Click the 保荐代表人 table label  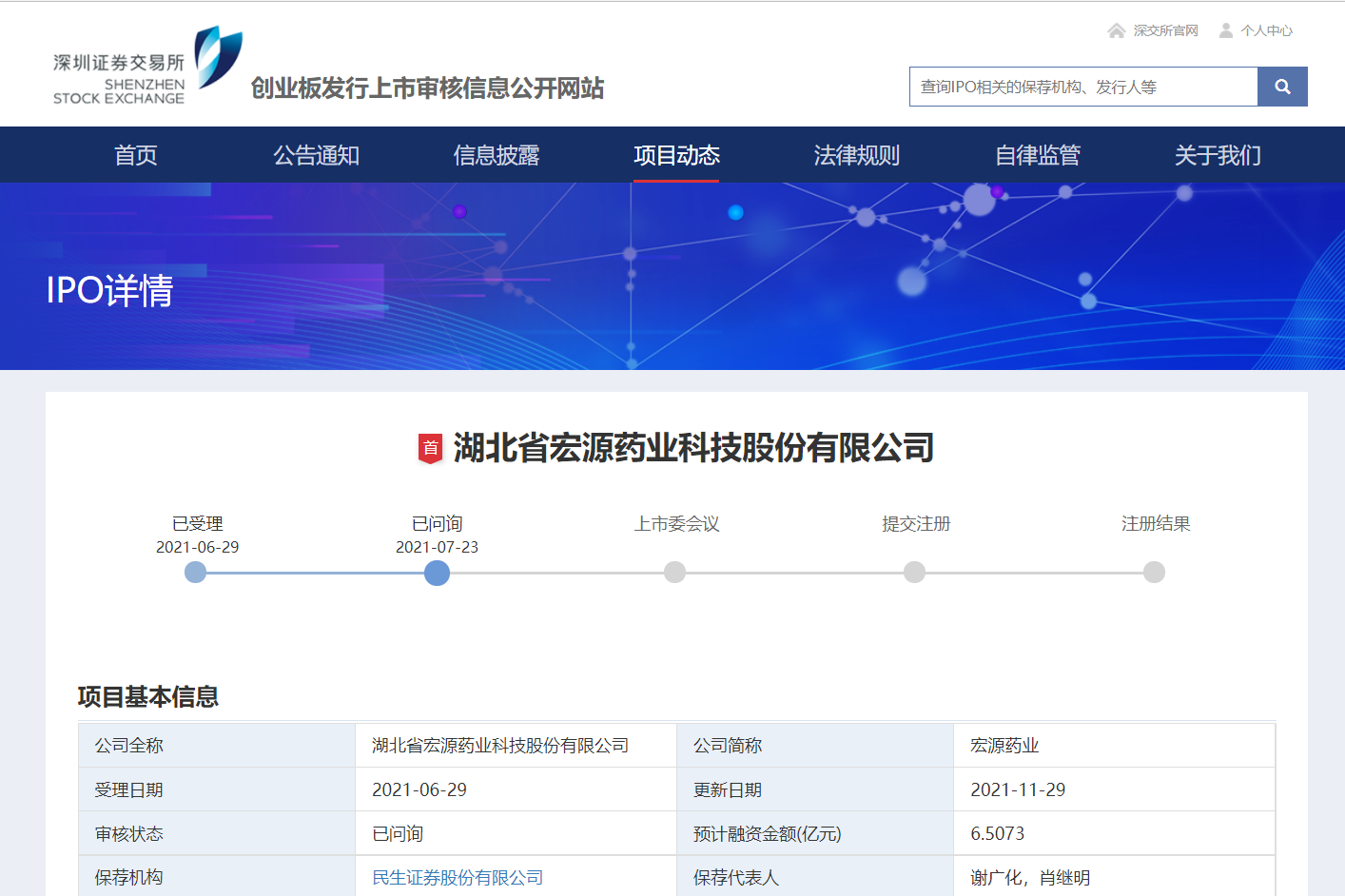pyautogui.click(x=736, y=877)
